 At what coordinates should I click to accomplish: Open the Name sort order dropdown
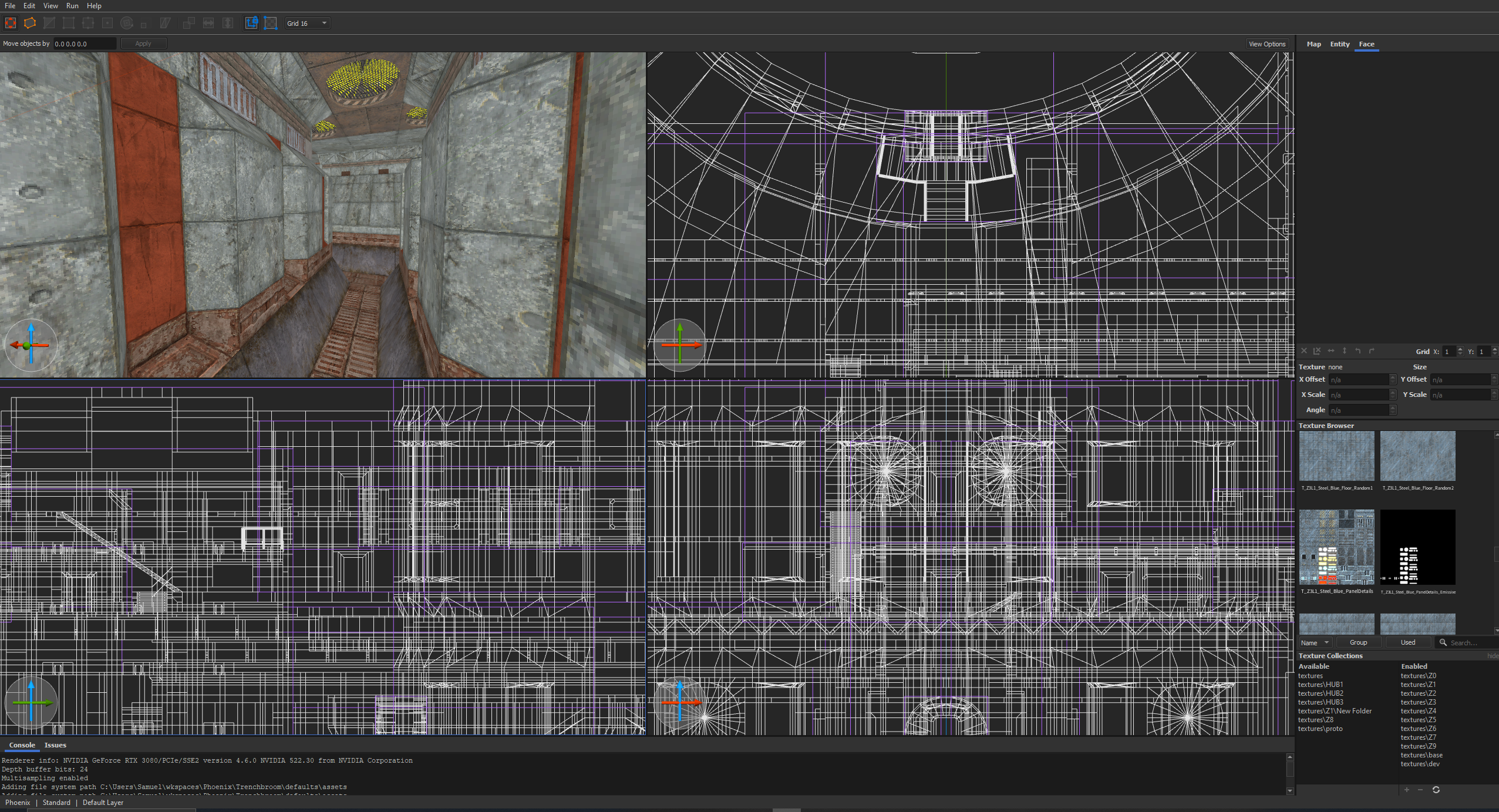[1315, 642]
